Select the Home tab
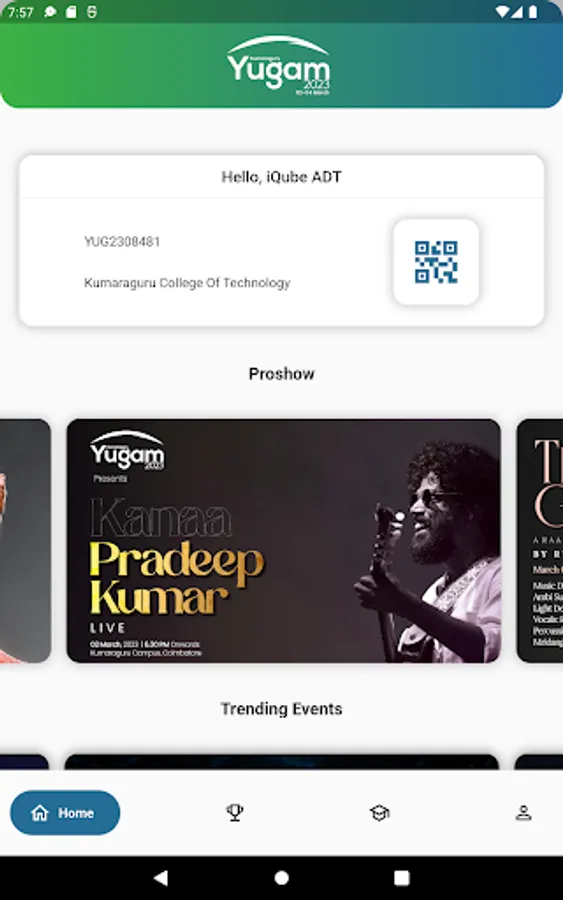 point(65,812)
